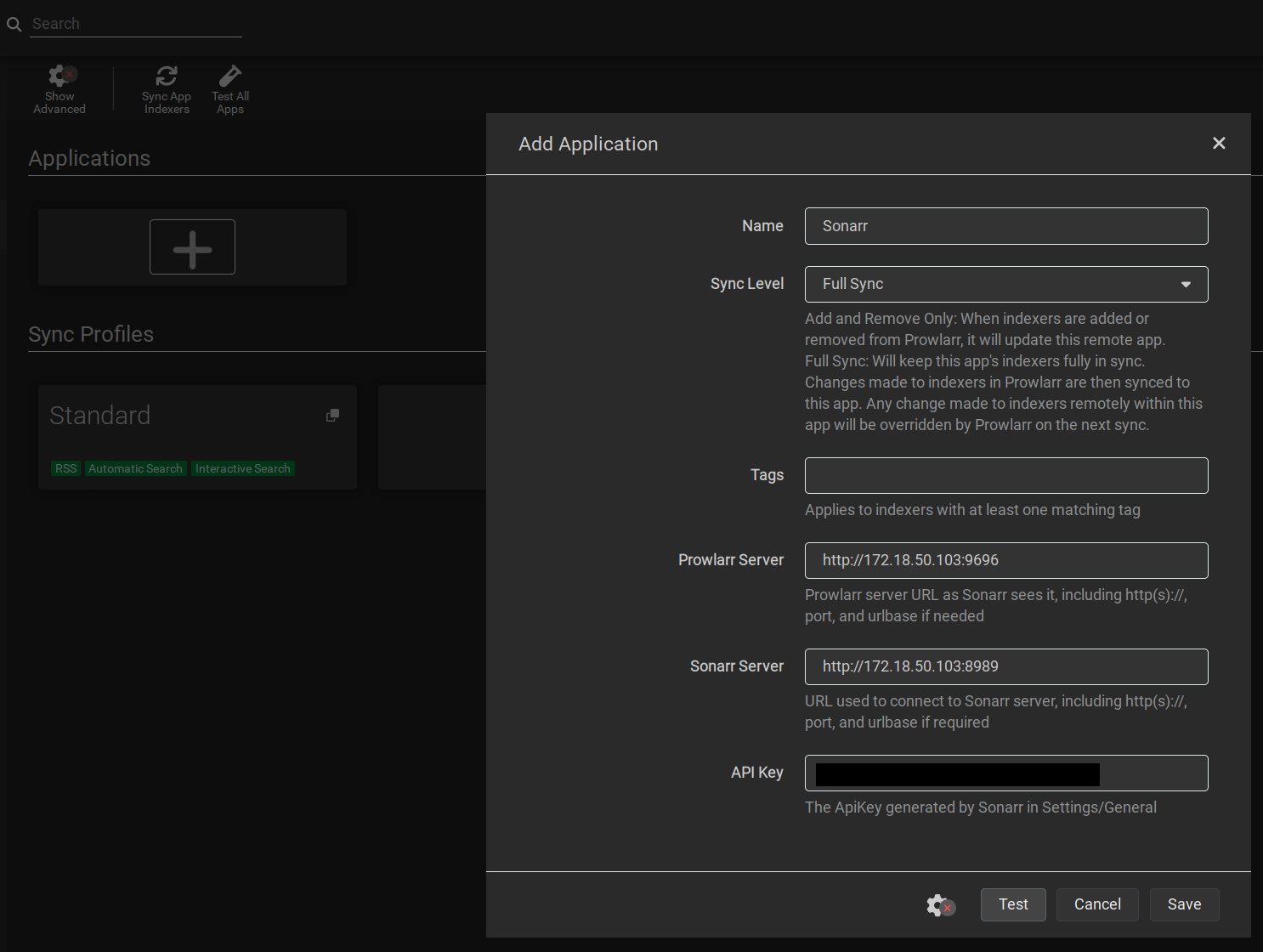Edit the Prowlarr Server URL field
1263x952 pixels.
1006,560
